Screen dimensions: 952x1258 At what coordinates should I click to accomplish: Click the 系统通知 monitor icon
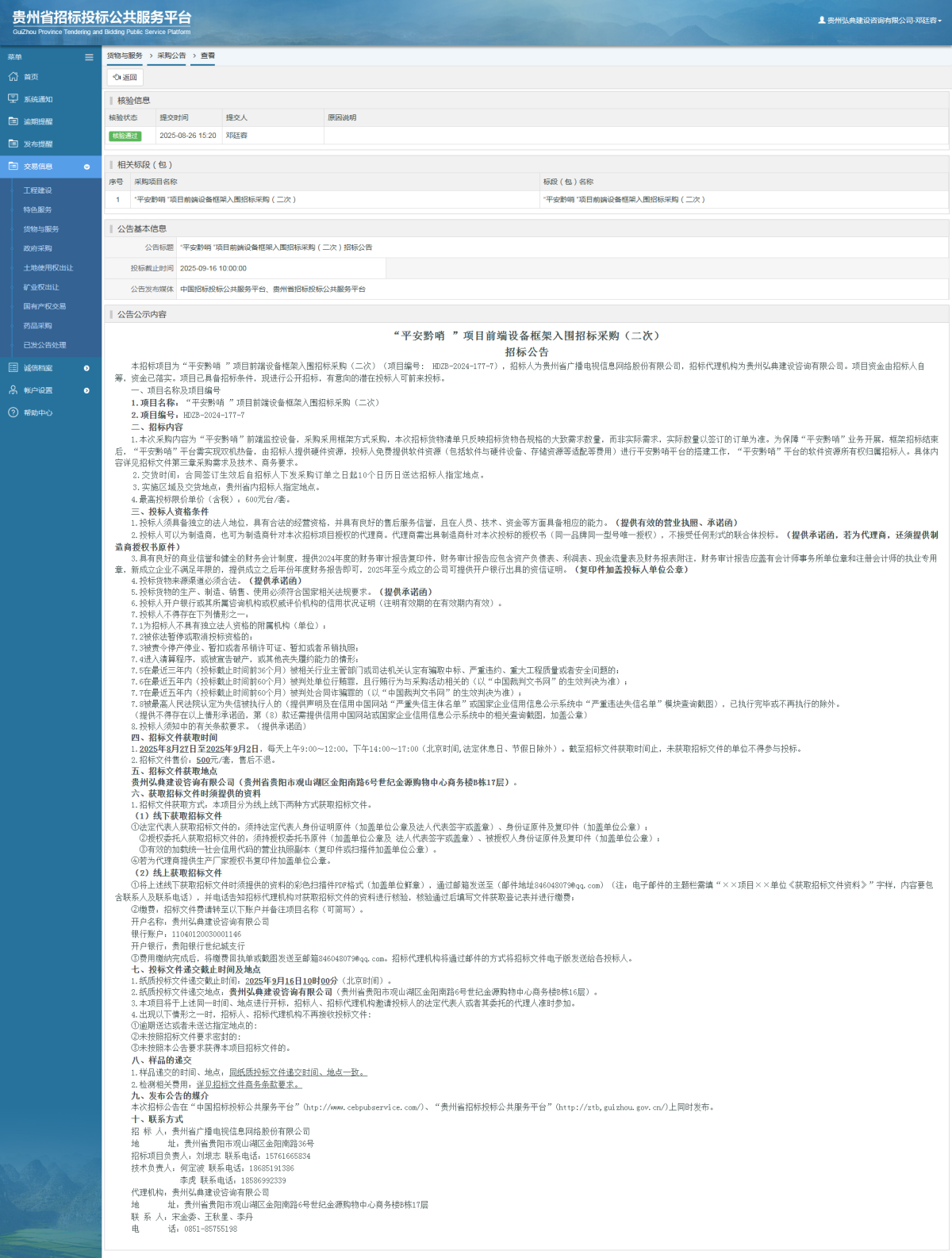pyautogui.click(x=13, y=99)
